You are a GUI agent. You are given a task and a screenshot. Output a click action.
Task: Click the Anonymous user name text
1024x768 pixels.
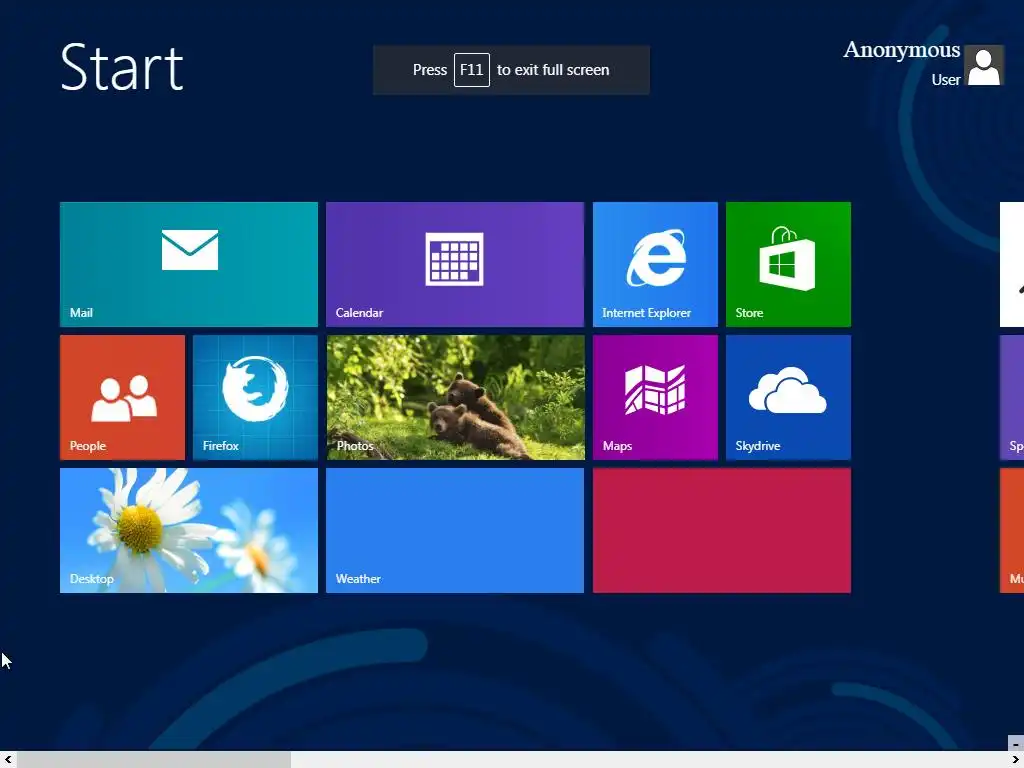tap(901, 50)
